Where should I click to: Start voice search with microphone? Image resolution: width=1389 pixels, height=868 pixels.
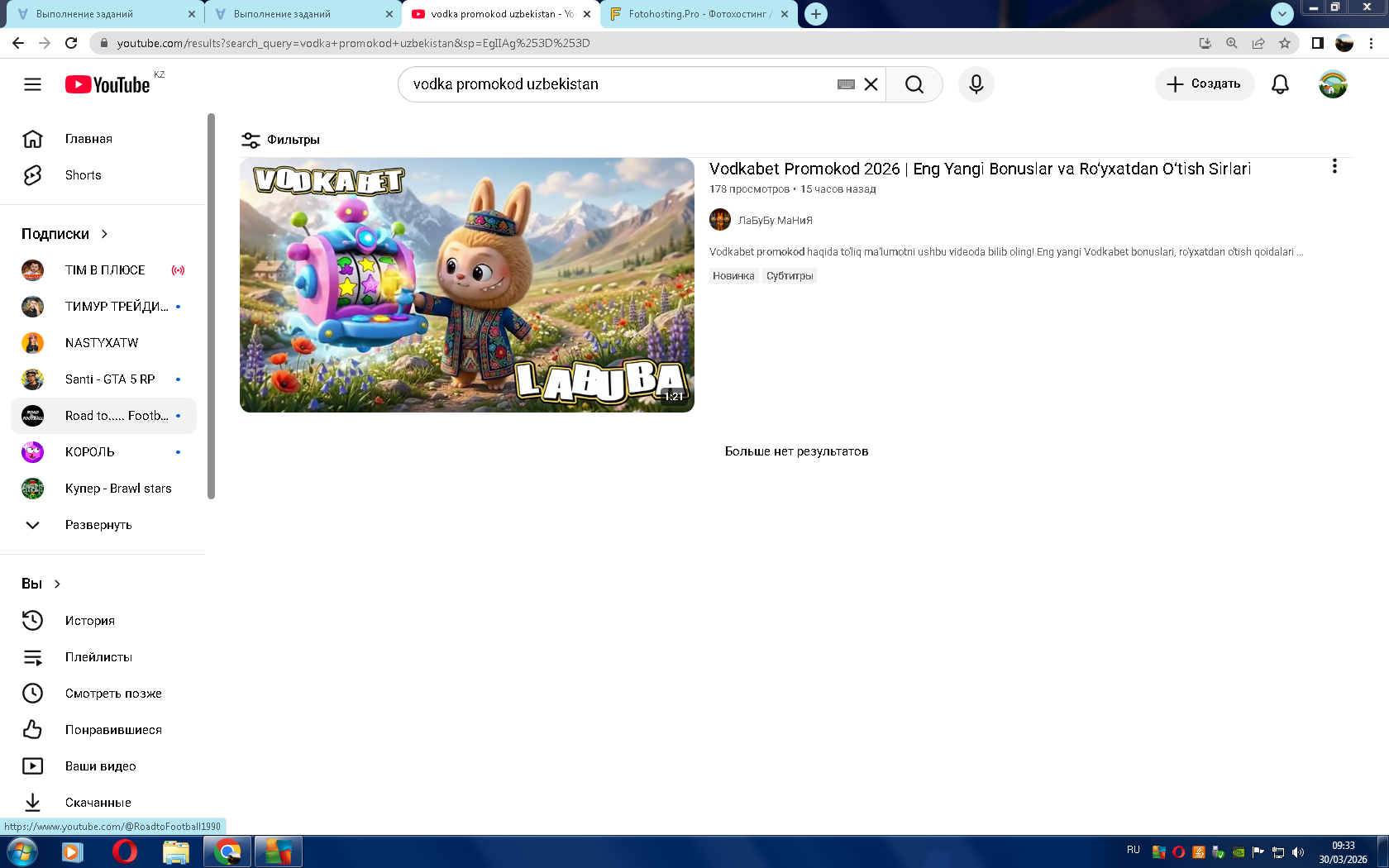point(976,84)
